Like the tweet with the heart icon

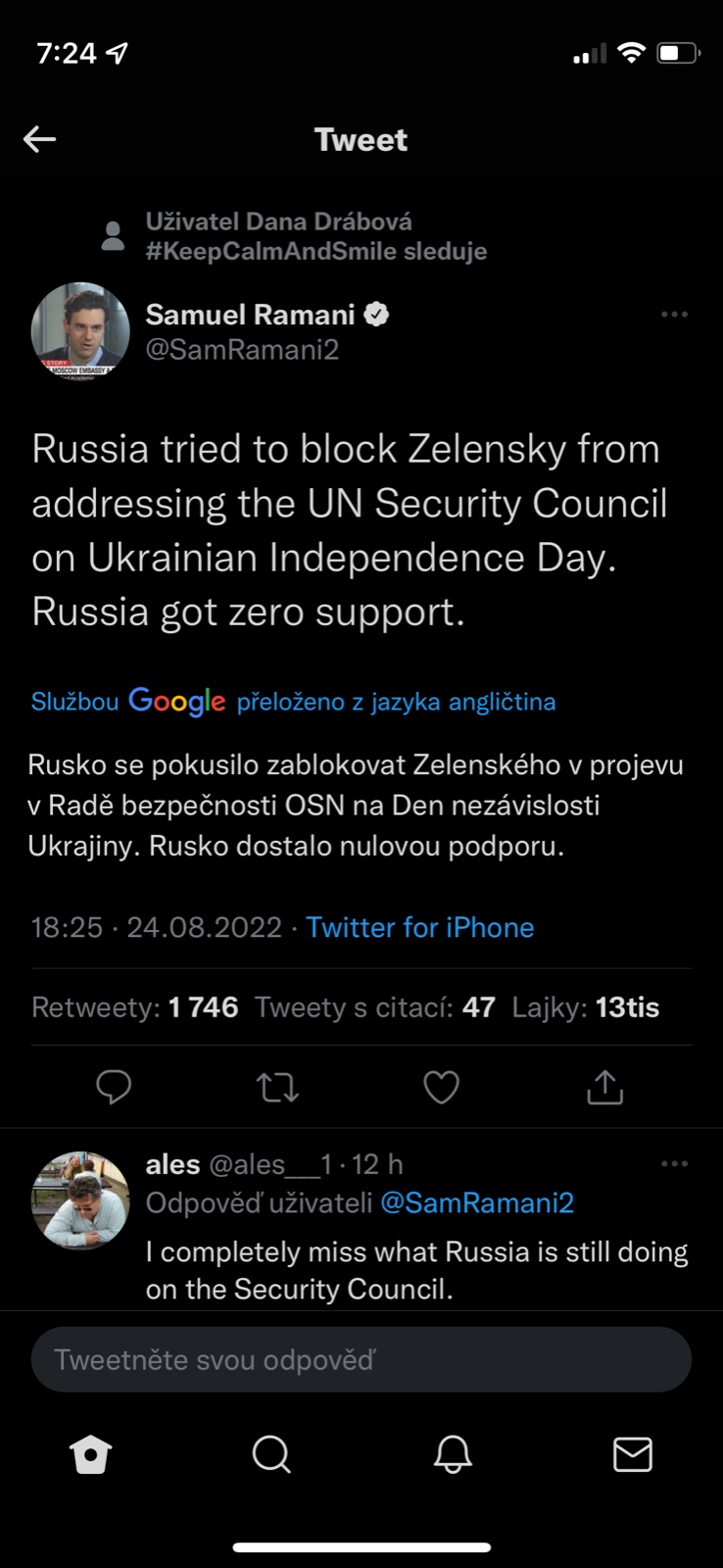tap(441, 1087)
